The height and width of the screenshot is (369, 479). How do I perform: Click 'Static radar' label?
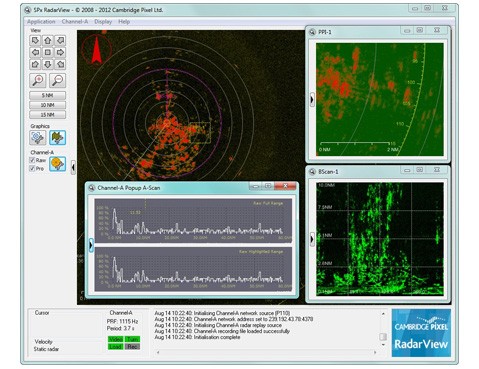(46, 349)
